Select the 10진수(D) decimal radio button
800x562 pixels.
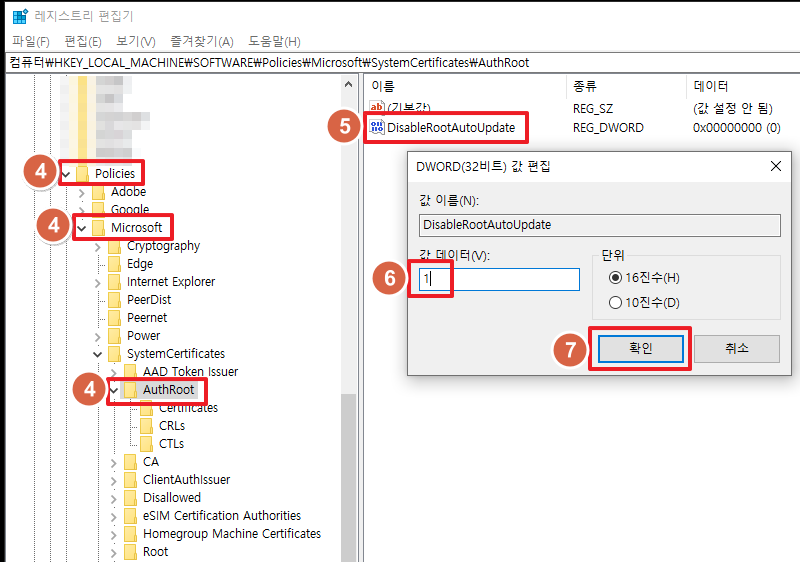615,303
